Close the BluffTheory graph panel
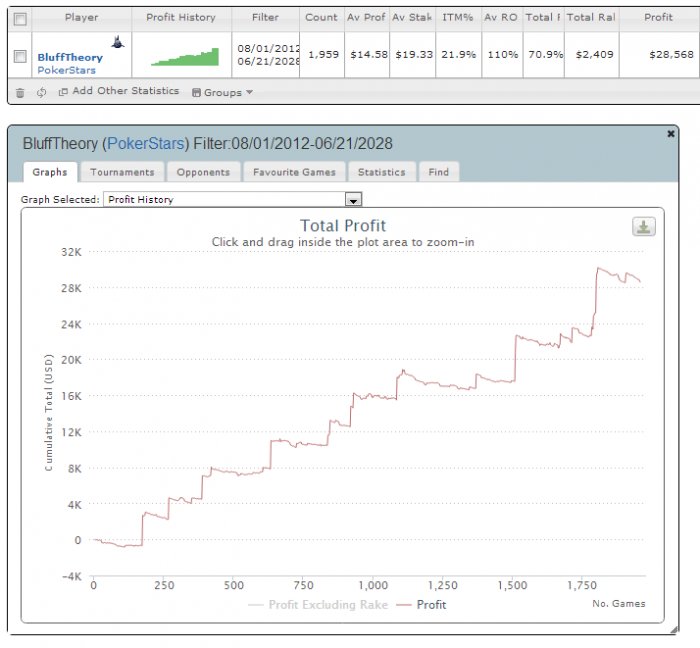Viewport: 700px width, 648px height. coord(671,133)
